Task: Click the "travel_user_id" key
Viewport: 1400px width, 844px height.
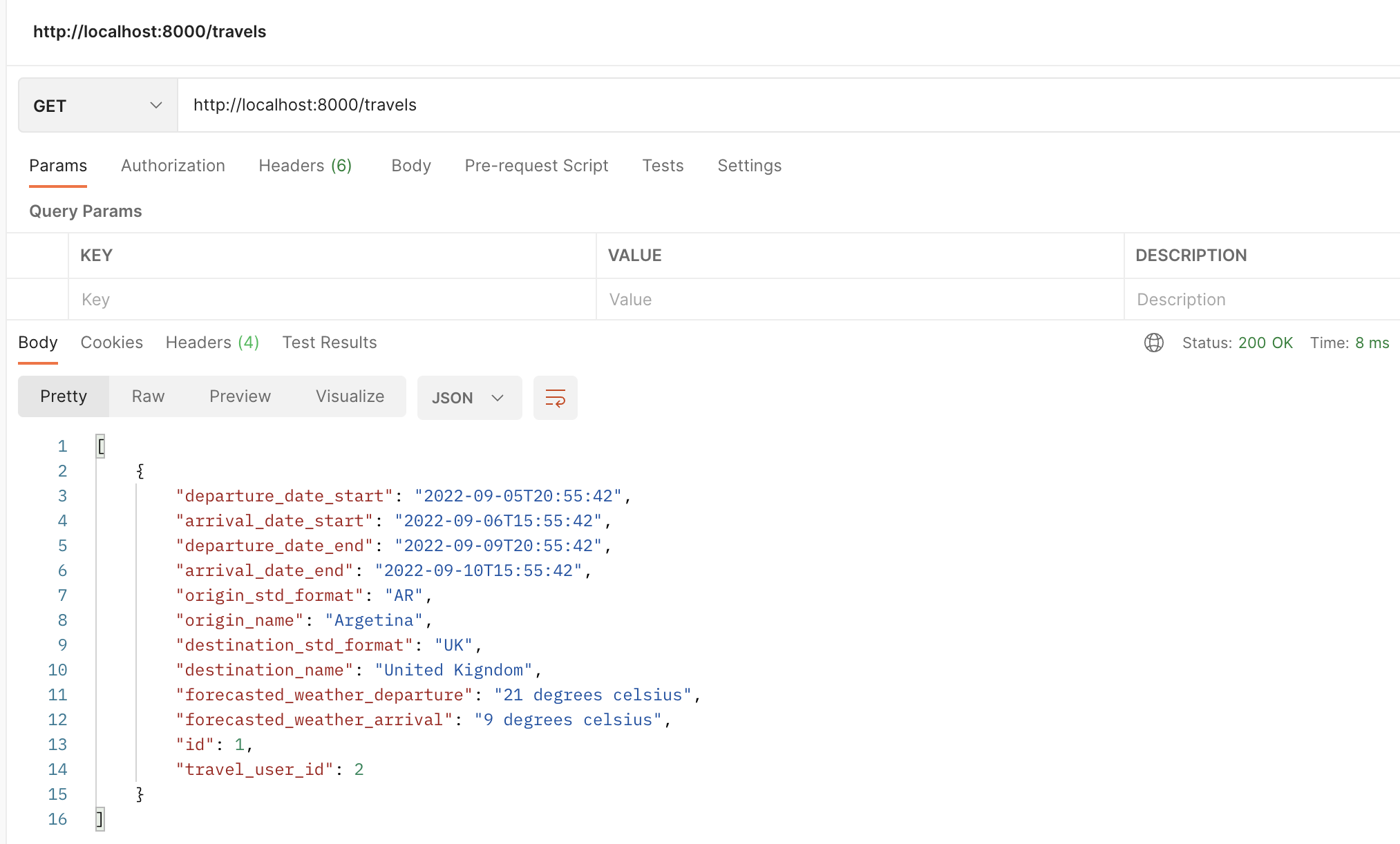Action: [254, 769]
